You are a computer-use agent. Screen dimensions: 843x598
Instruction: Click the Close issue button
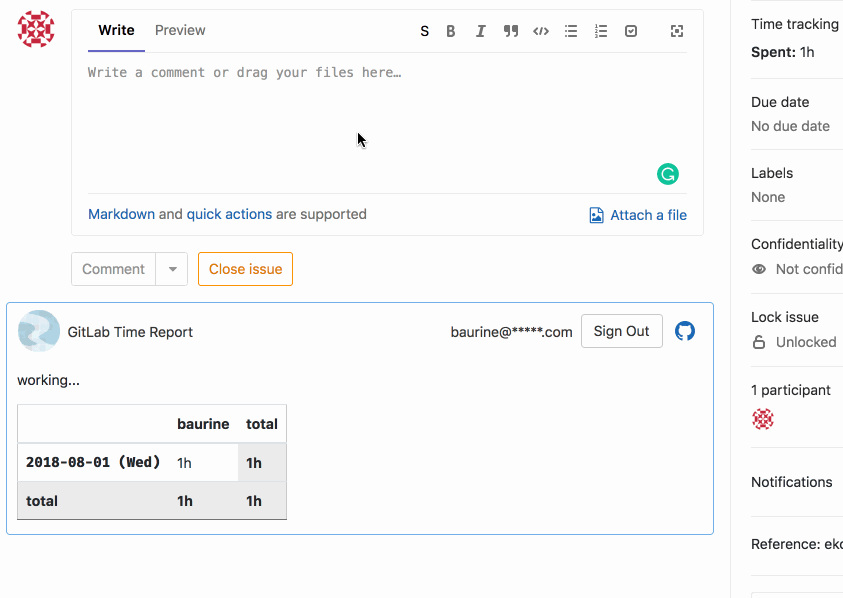[x=245, y=269]
